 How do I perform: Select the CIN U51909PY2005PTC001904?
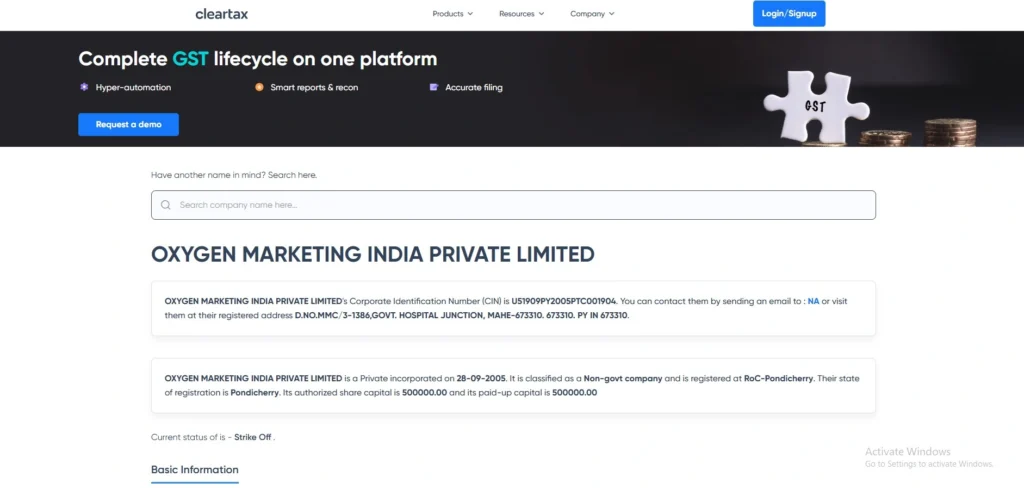[564, 302]
